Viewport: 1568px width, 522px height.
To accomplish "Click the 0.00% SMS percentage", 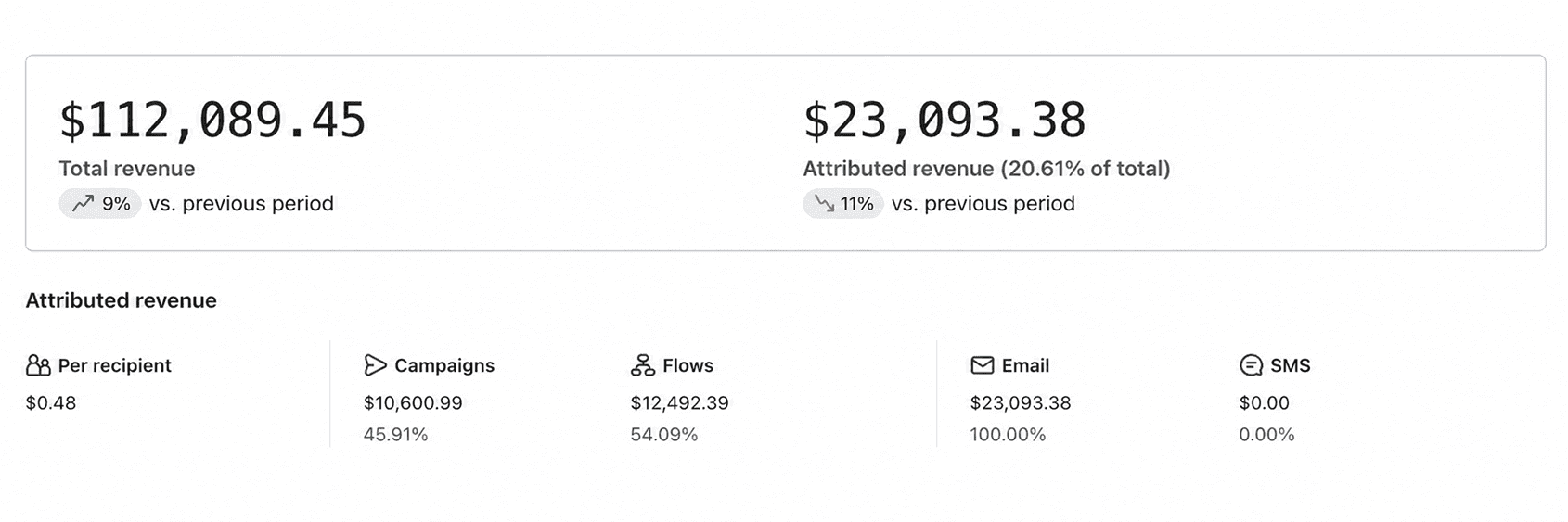I will pos(1266,434).
